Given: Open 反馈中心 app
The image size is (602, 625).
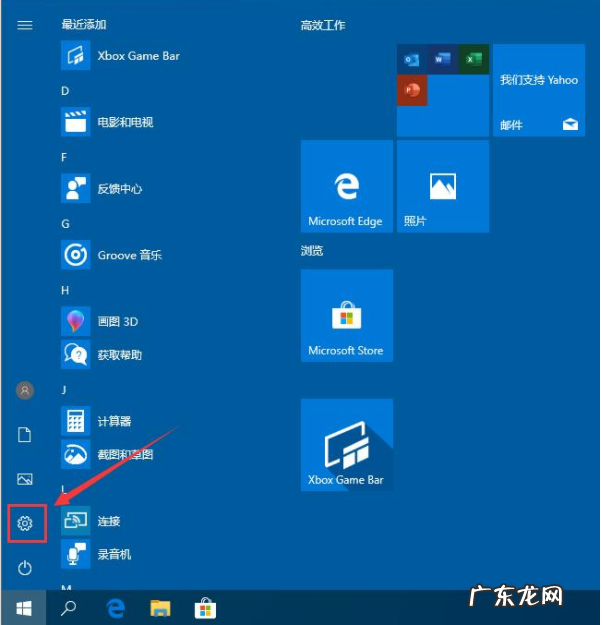Looking at the screenshot, I should [x=102, y=189].
